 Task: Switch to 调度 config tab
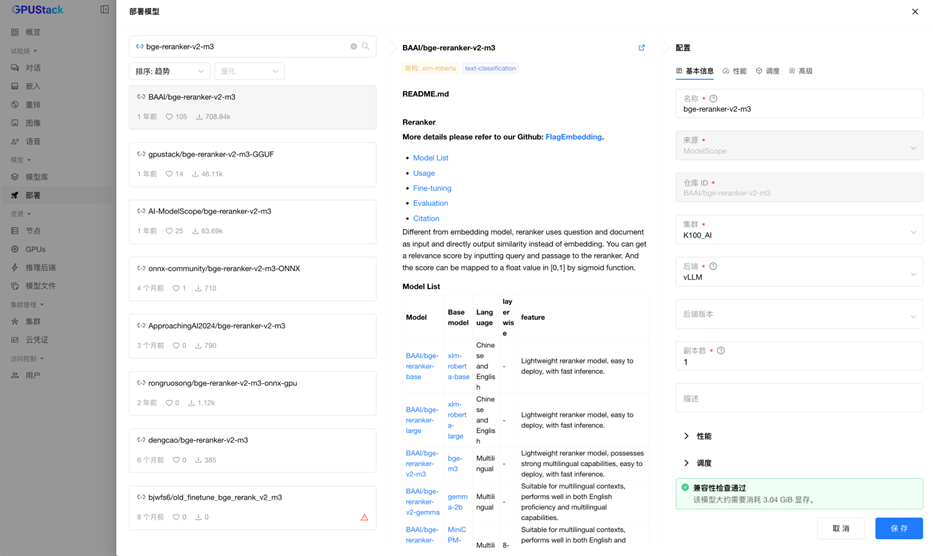(768, 71)
